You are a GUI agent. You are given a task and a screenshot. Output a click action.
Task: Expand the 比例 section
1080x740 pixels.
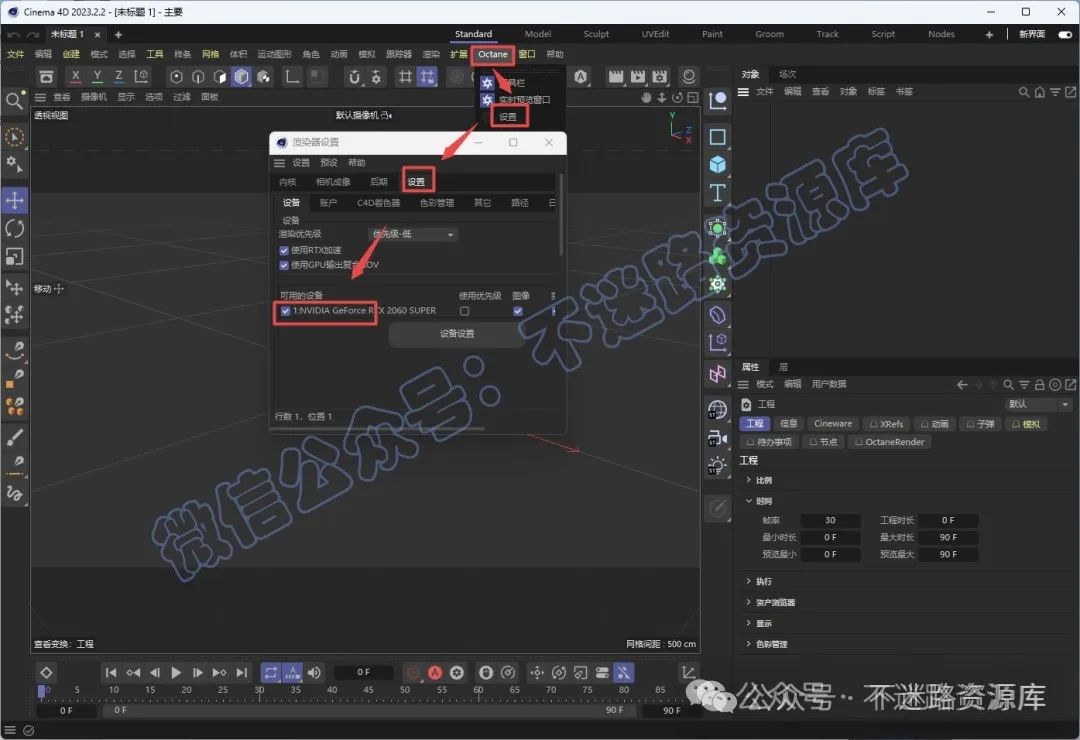[x=749, y=480]
